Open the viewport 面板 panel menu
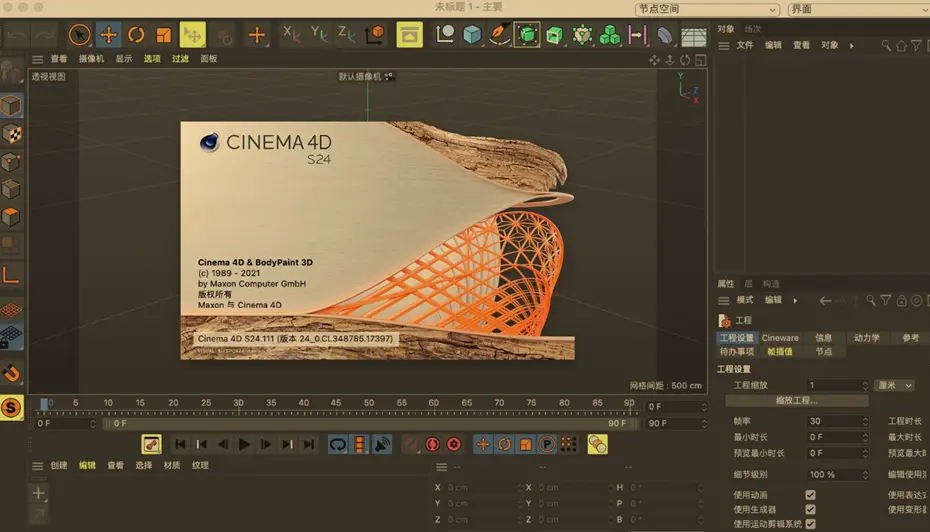This screenshot has height=532, width=930. point(209,59)
